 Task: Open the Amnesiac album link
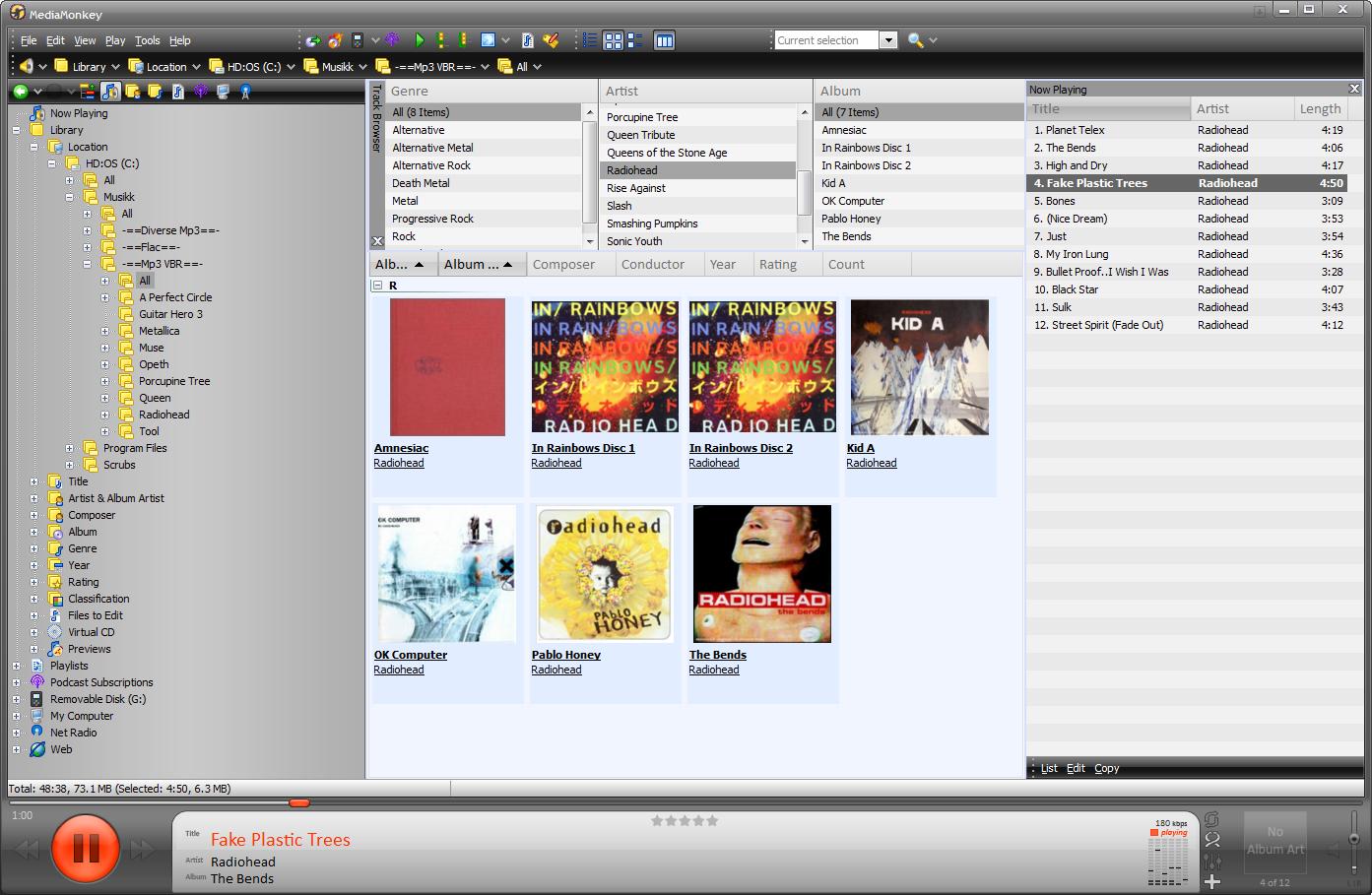pos(401,448)
